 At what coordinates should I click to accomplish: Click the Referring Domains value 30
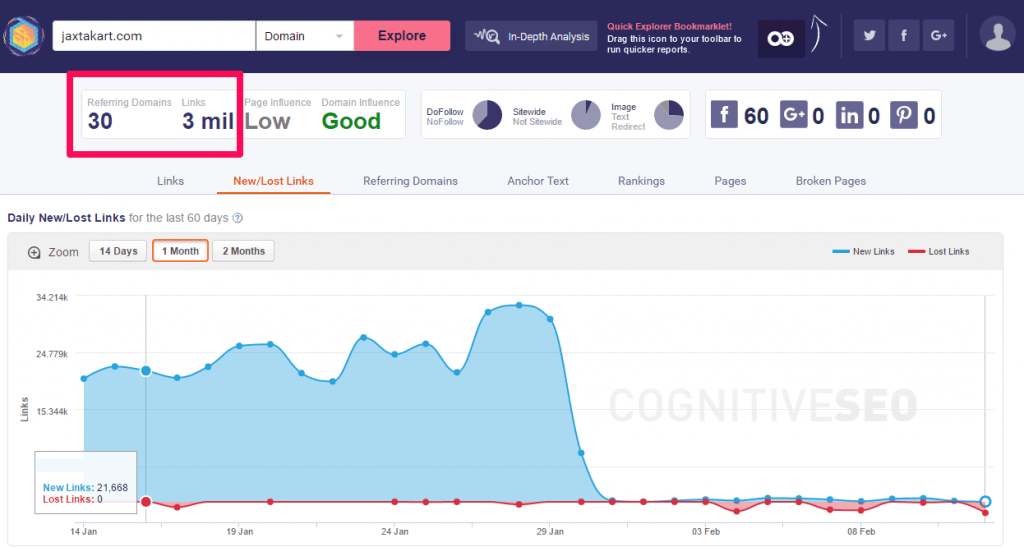tap(100, 121)
